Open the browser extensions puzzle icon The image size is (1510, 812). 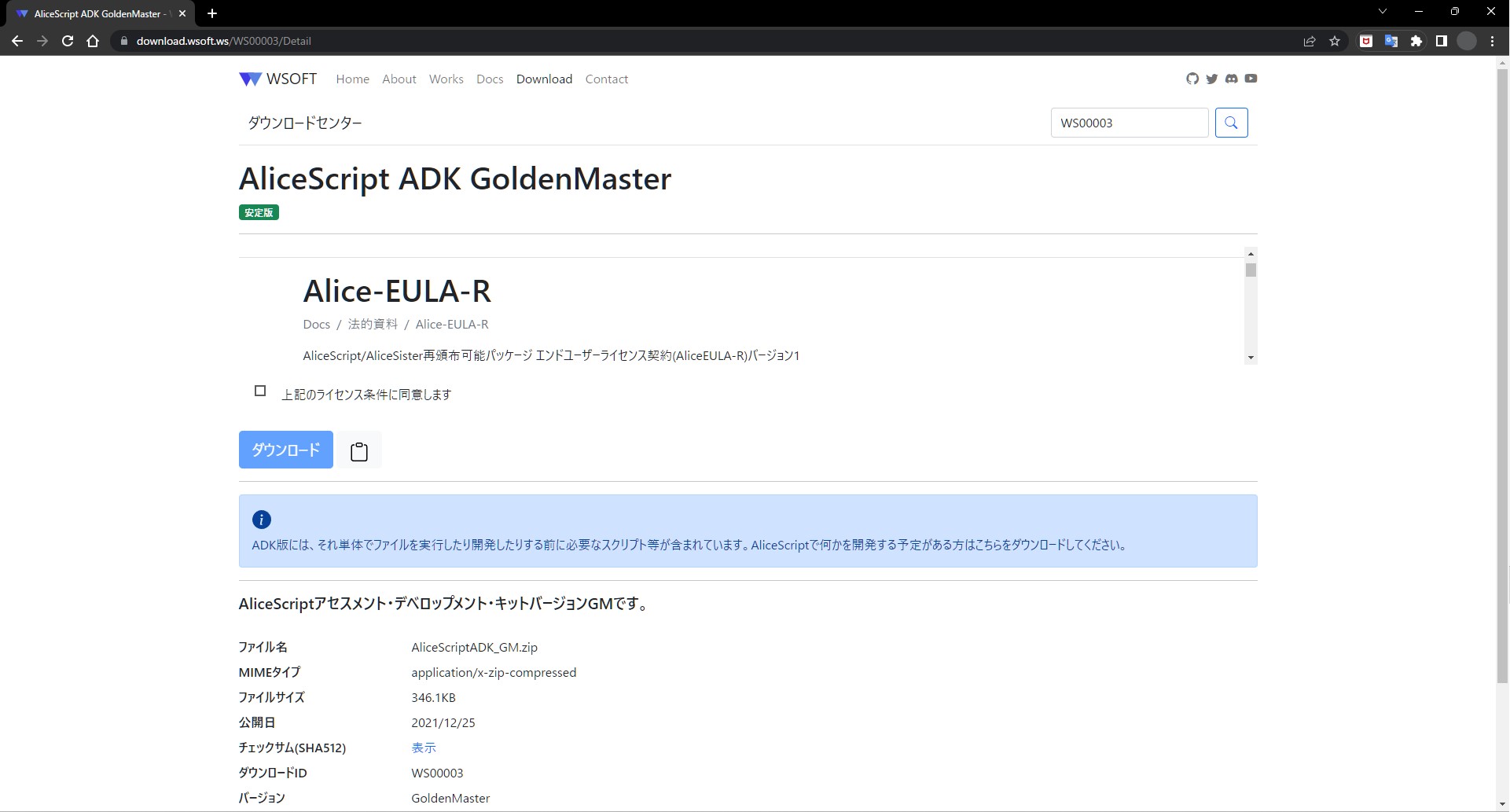[x=1416, y=42]
